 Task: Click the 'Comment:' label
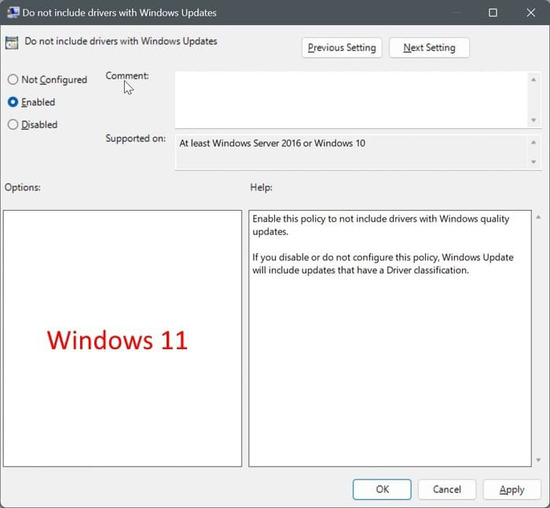point(127,76)
